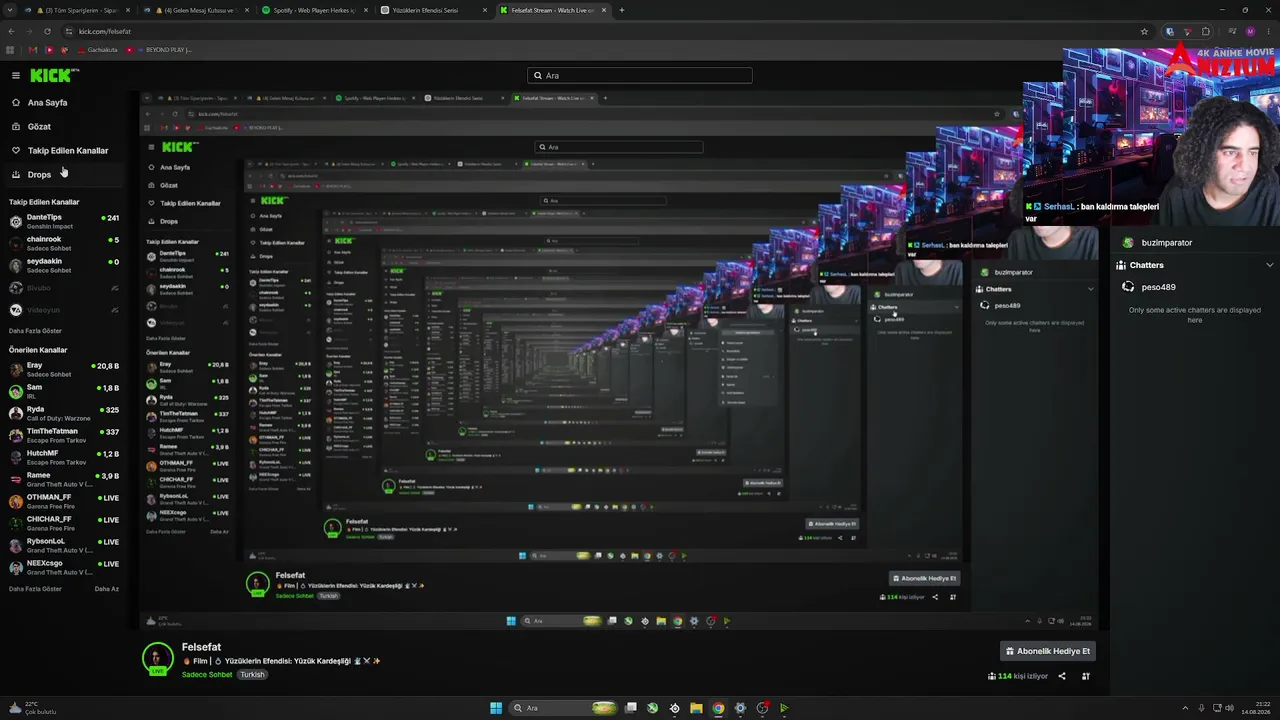Open the Sadece Sohbet category link
The image size is (1280, 720).
(x=207, y=675)
